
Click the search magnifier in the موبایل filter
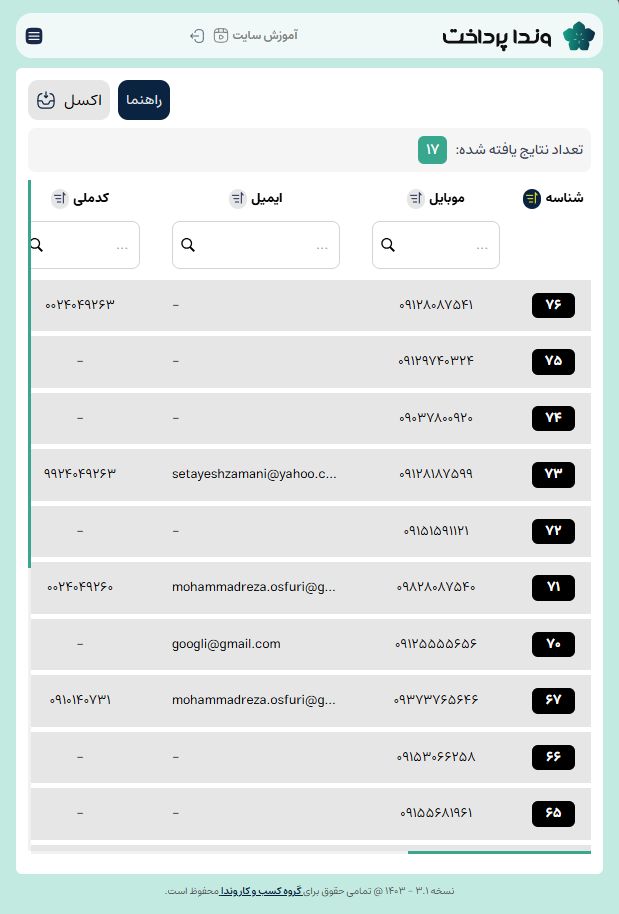[389, 245]
